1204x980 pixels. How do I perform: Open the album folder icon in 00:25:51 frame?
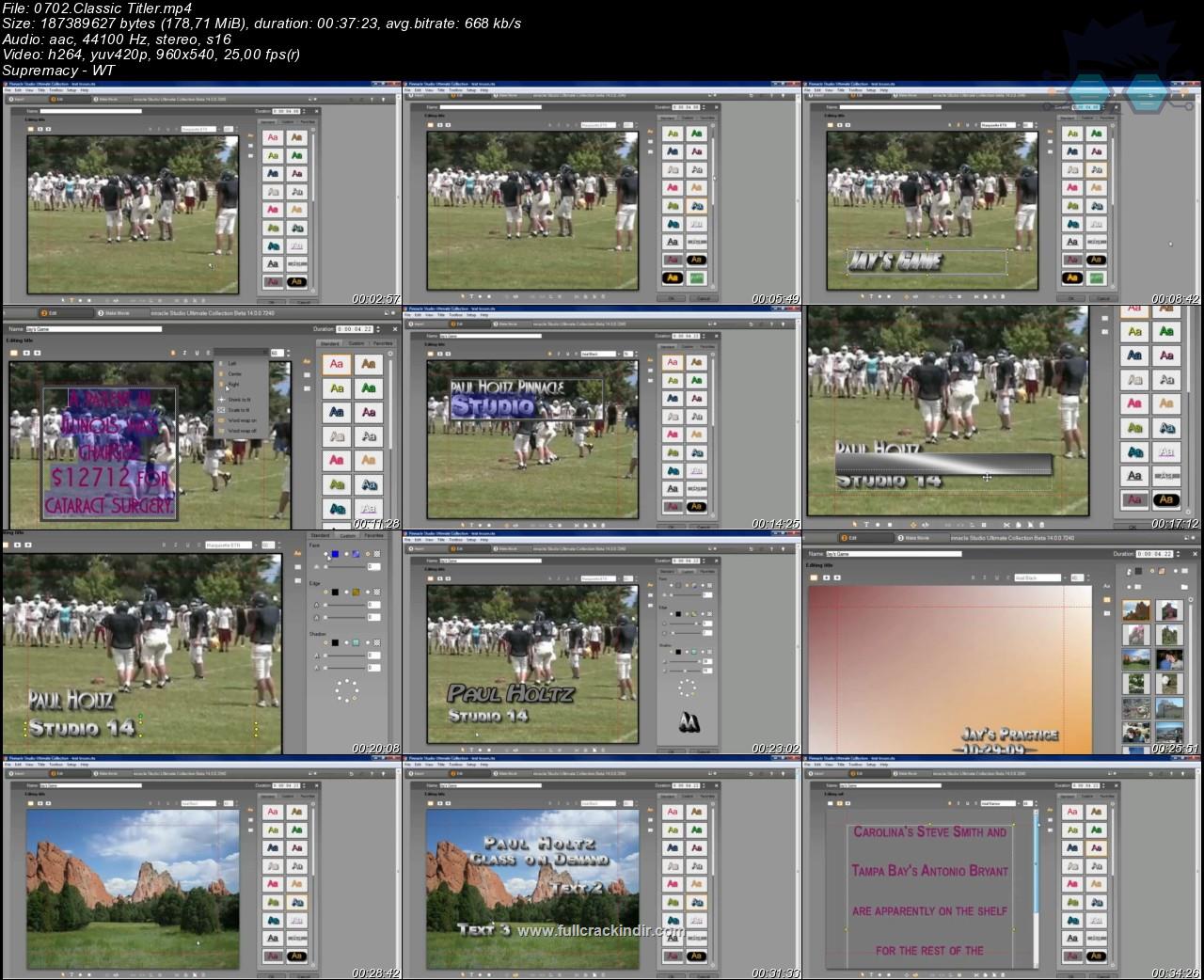click(x=1184, y=587)
